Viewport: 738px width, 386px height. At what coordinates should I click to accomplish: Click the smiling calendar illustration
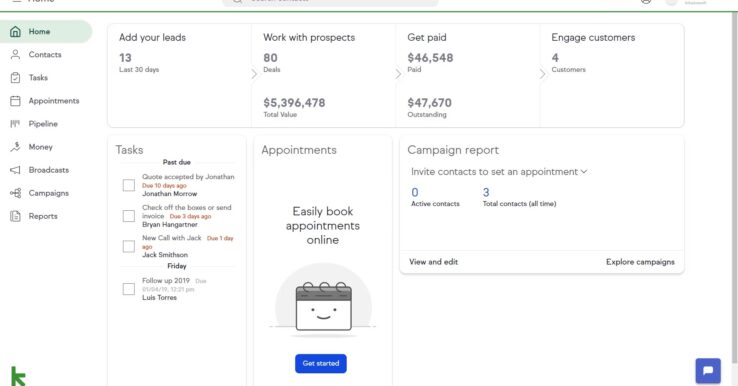click(x=323, y=306)
